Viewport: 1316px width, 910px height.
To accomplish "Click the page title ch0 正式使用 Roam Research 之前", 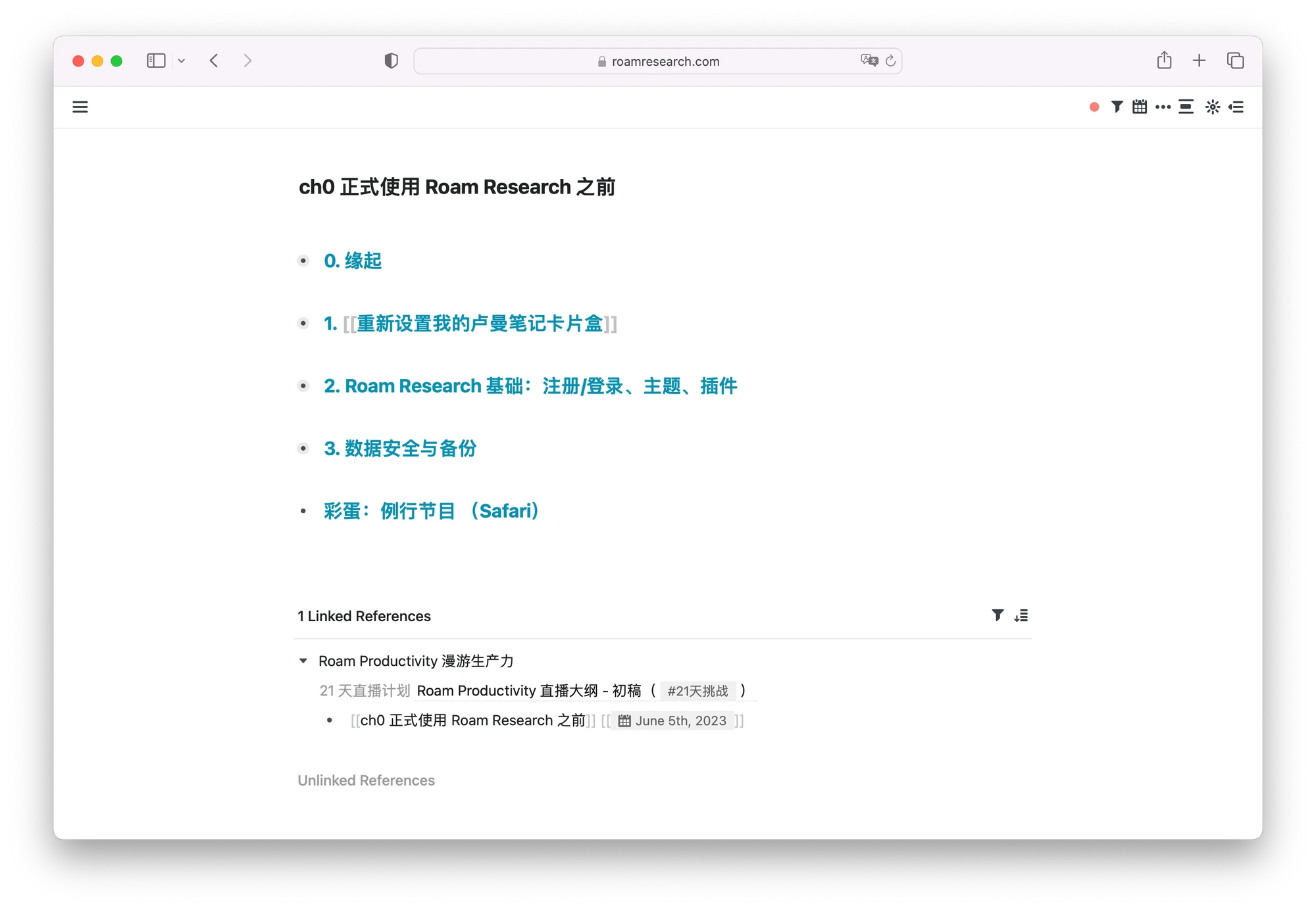I will [457, 187].
